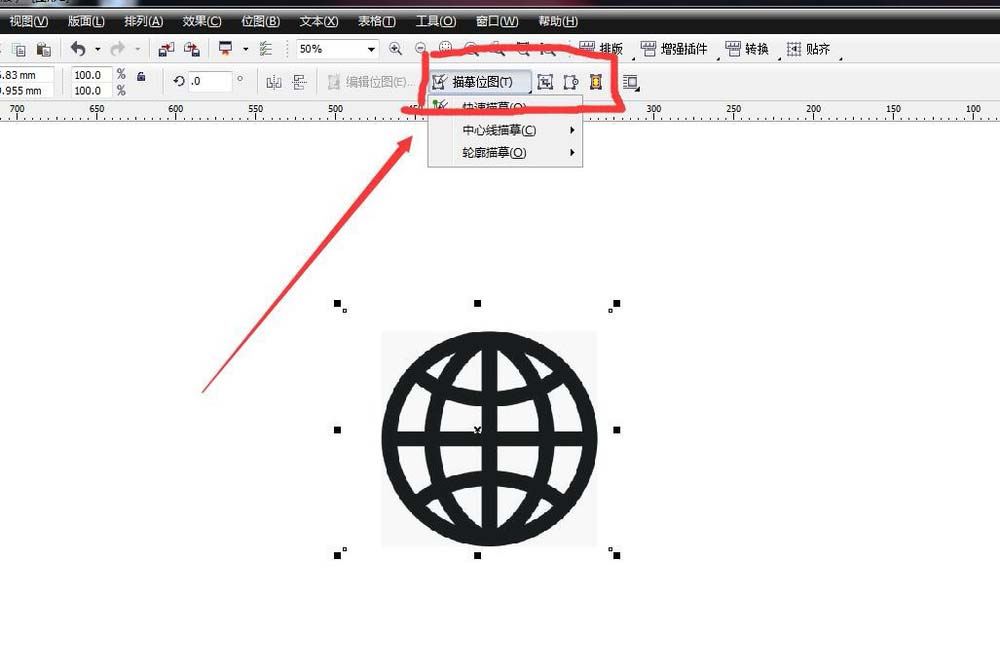Click the rotation angle input field
Screen dimensions: 1000x658
(210, 82)
